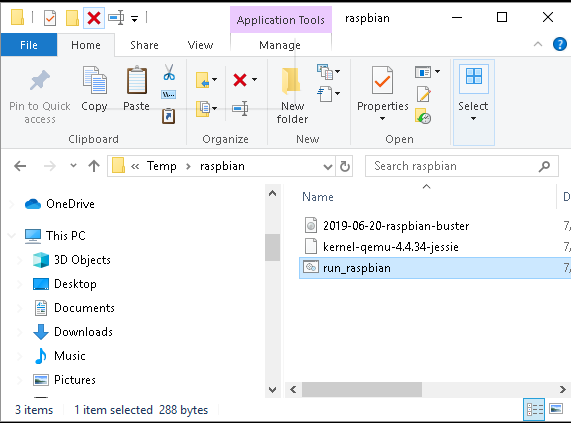Click the Edit pencil icon
571x423 pixels.
tap(424, 94)
